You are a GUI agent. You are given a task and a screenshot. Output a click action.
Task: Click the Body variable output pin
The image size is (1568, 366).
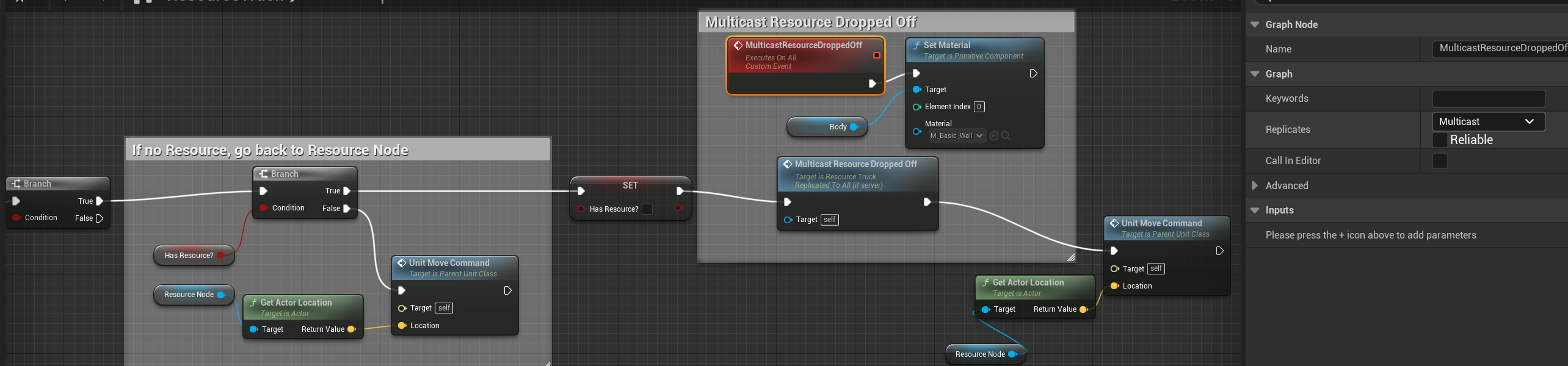click(x=854, y=127)
